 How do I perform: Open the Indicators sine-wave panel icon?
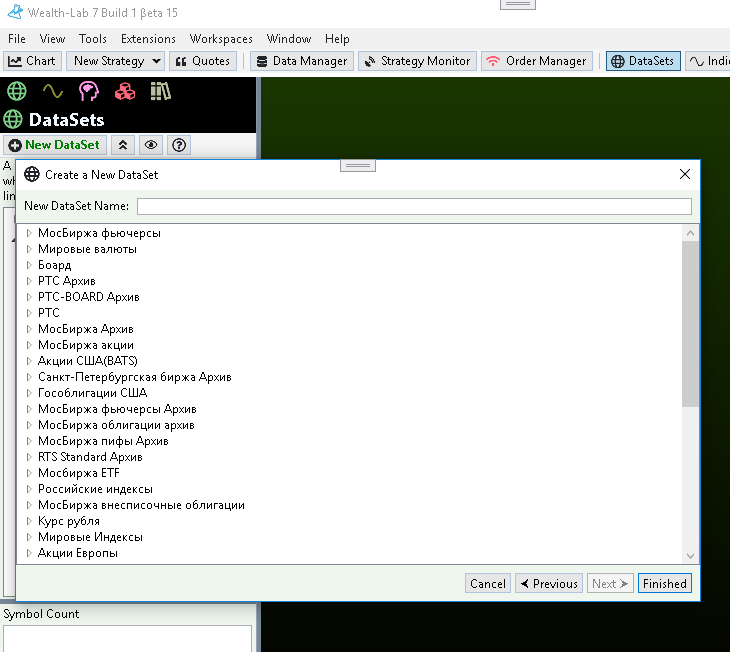coord(53,91)
